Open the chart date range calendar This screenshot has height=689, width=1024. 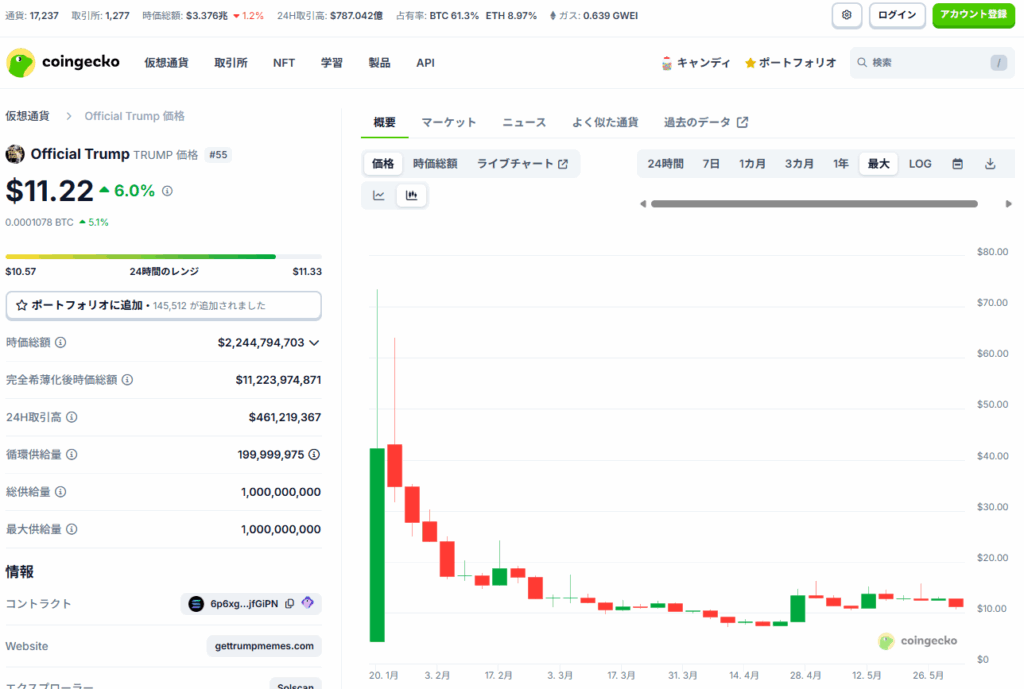click(x=957, y=164)
